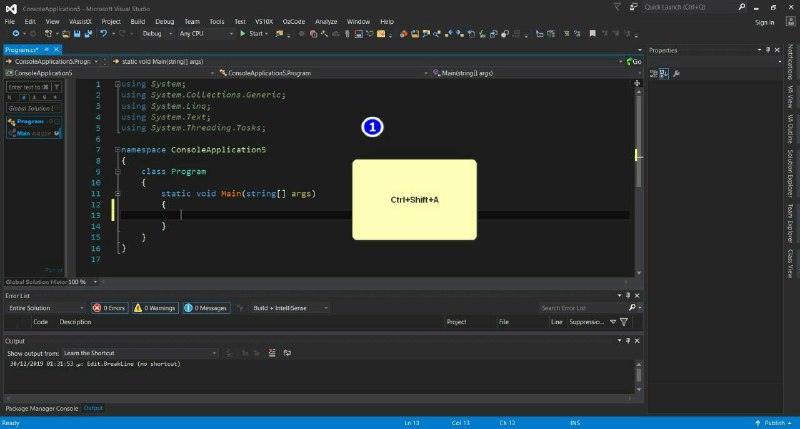The image size is (800, 429).
Task: Open the Show output from dropdown
Action: click(x=140, y=353)
